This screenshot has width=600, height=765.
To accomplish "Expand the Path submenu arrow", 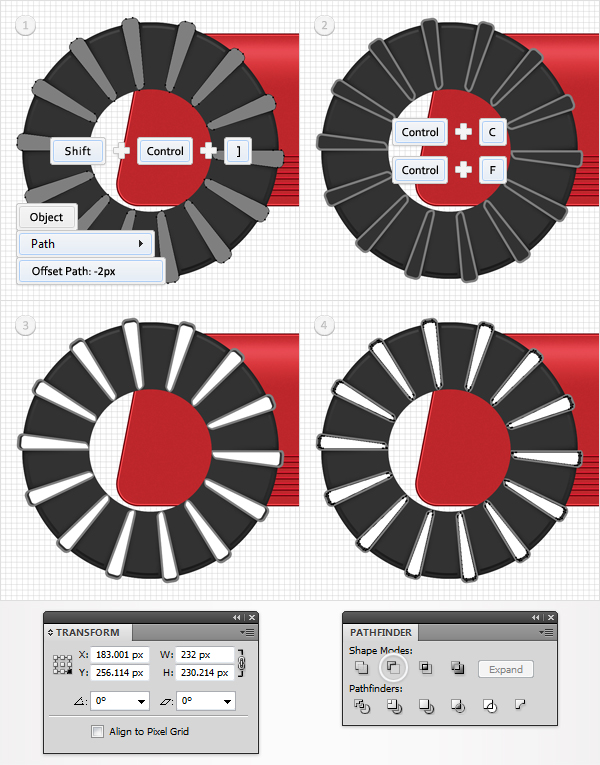I will [x=140, y=243].
